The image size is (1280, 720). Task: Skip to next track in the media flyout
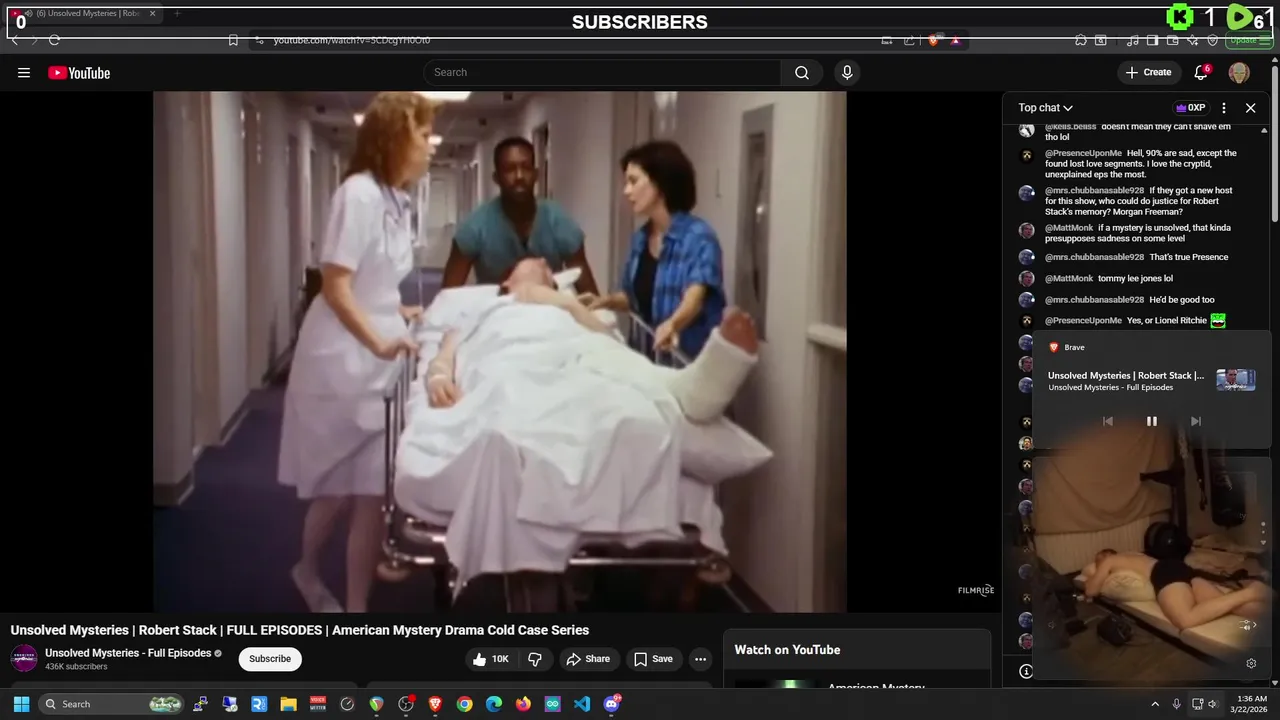point(1195,421)
